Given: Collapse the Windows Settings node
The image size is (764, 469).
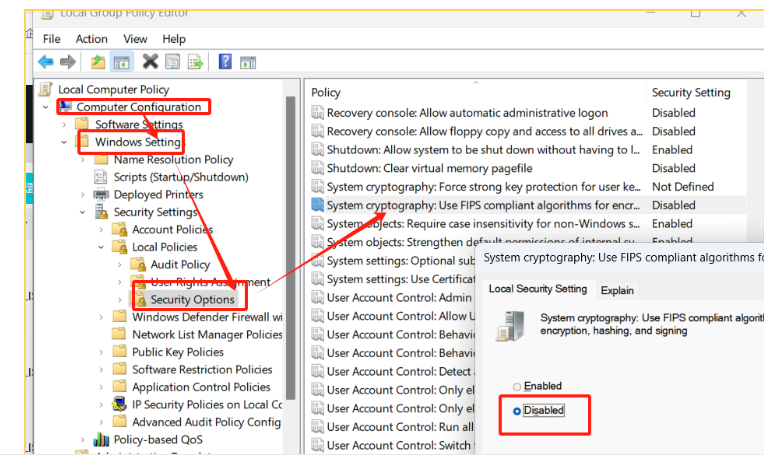Looking at the screenshot, I should click(x=64, y=142).
